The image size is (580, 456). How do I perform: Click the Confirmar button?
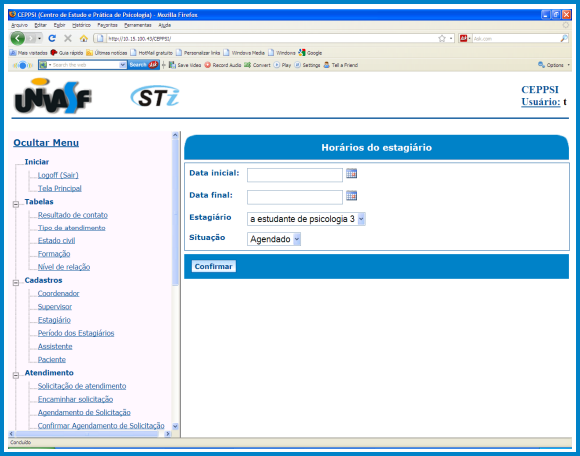click(x=213, y=266)
